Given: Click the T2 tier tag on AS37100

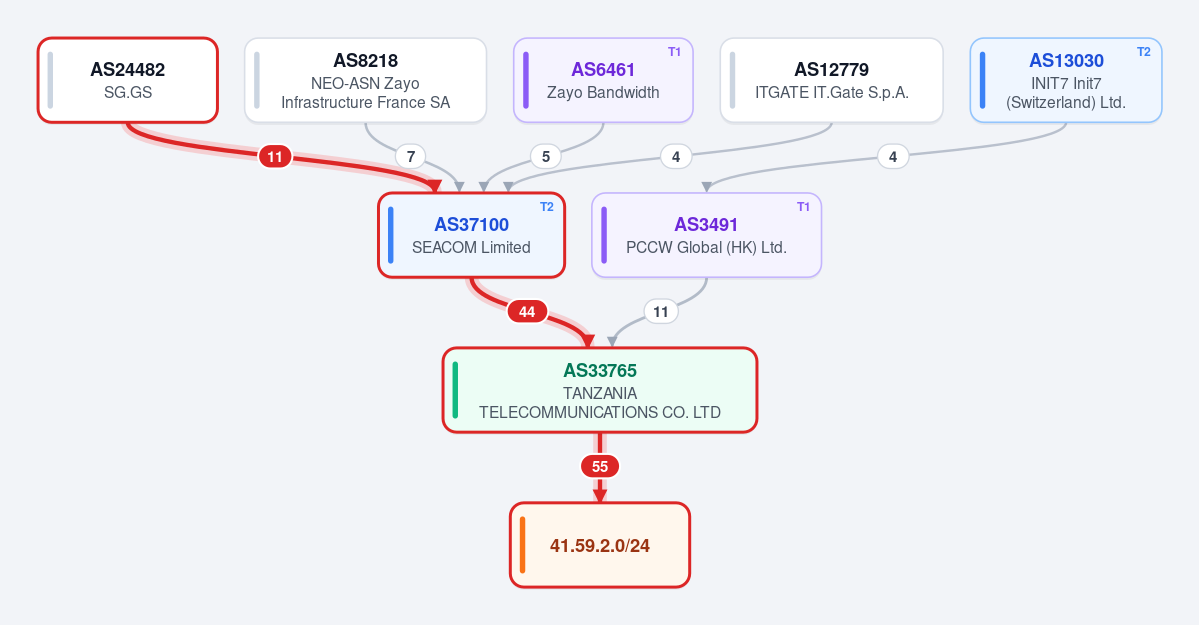Looking at the screenshot, I should [x=547, y=207].
